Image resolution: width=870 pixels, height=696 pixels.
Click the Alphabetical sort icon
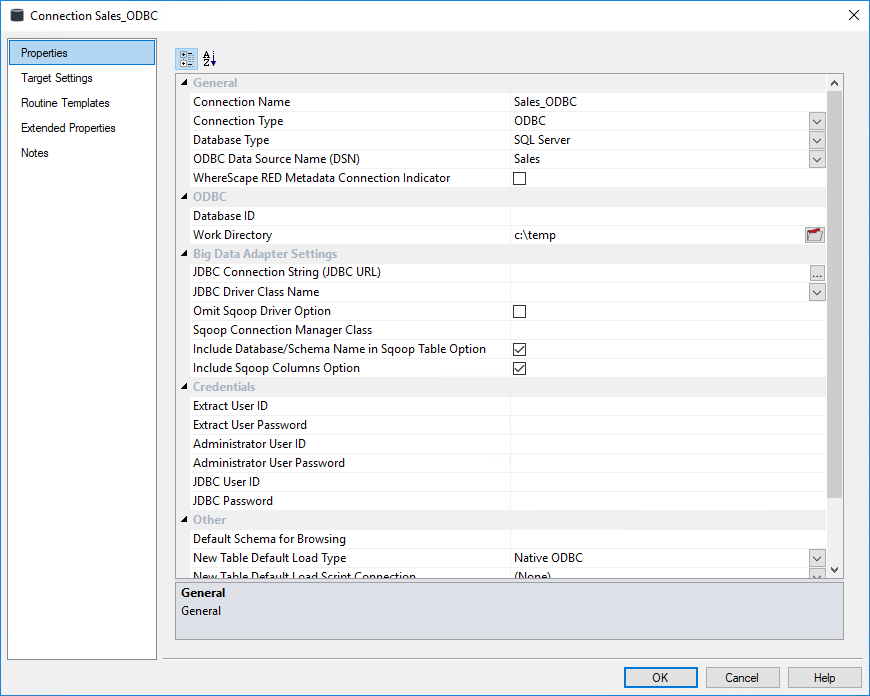click(209, 59)
